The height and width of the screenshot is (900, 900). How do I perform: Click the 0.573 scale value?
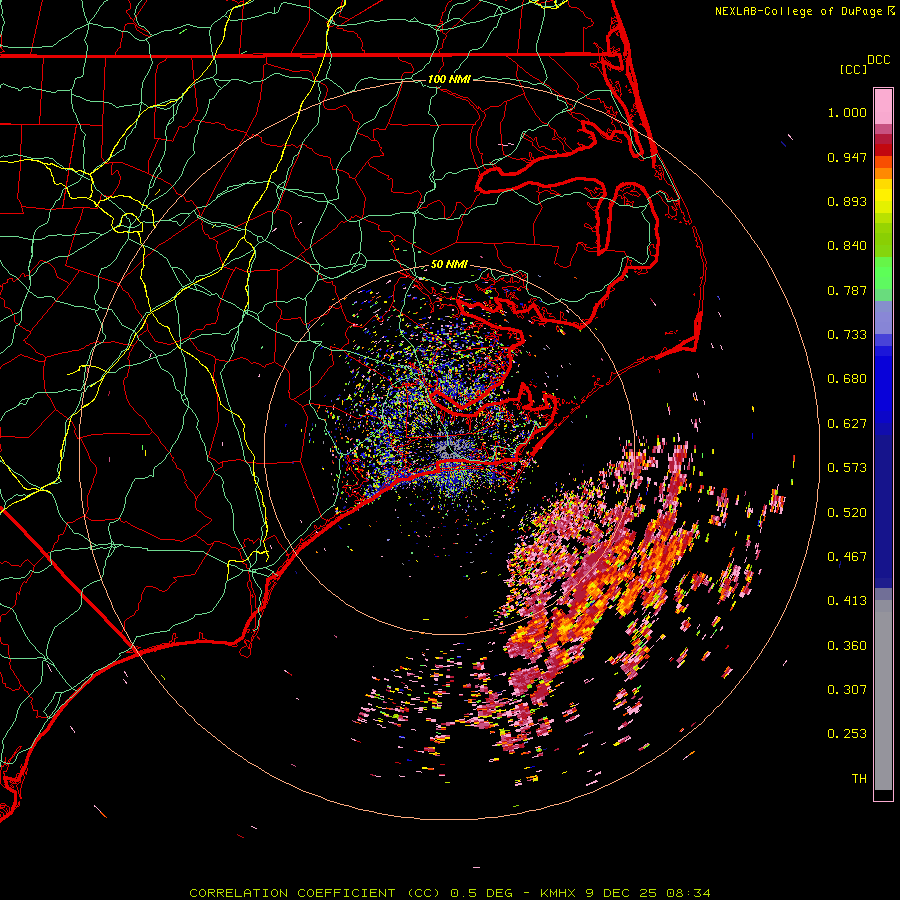847,468
